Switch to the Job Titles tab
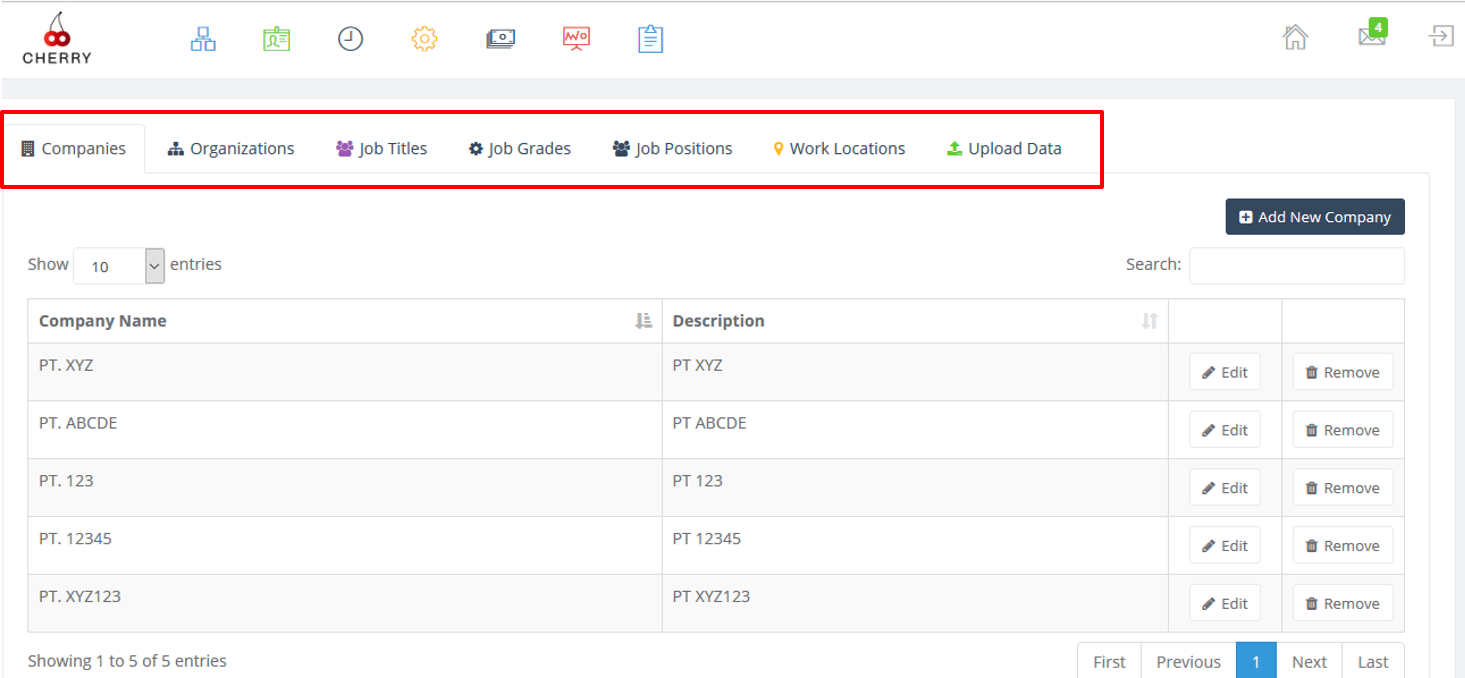 point(381,148)
